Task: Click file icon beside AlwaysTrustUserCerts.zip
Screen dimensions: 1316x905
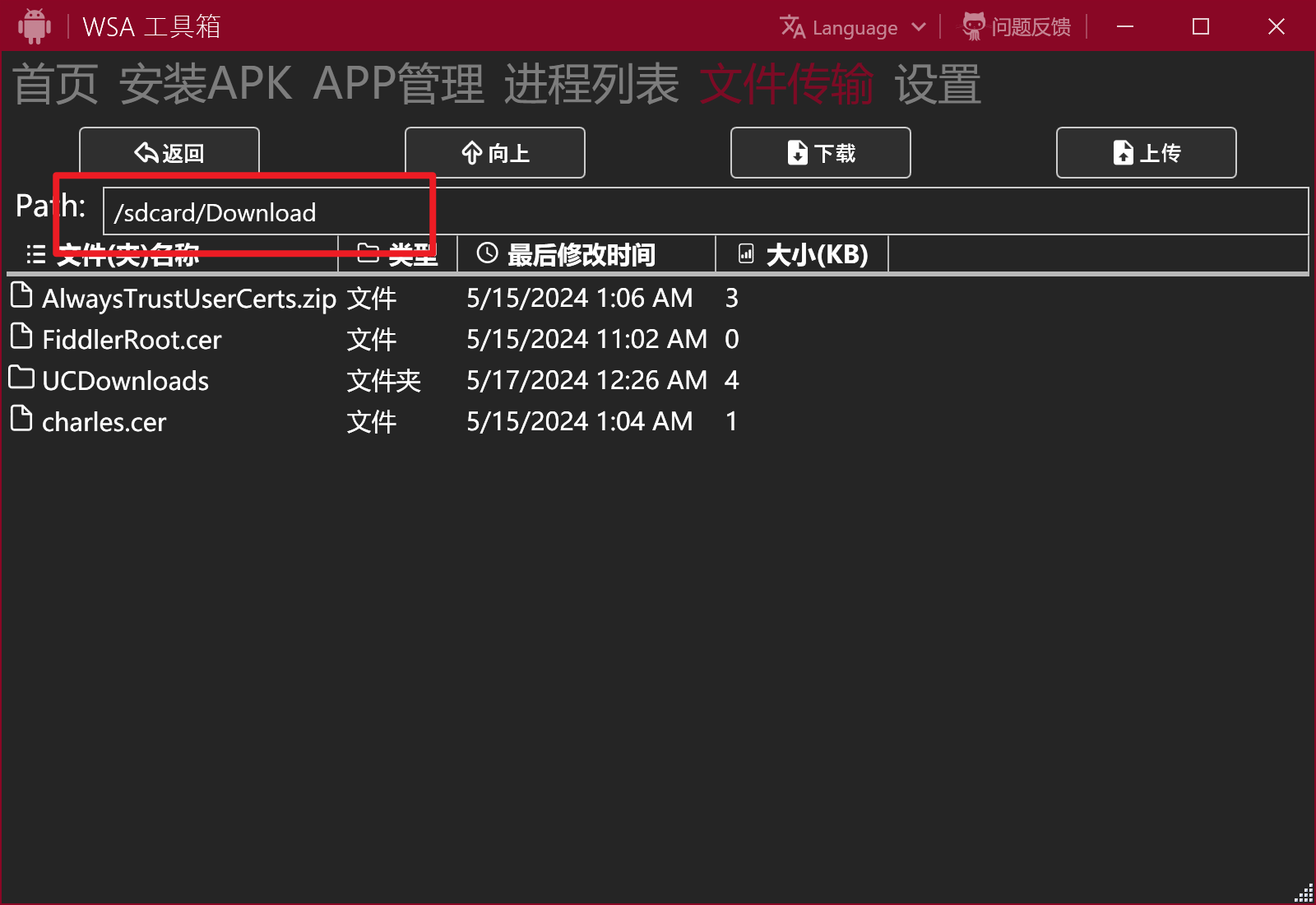Action: (x=21, y=295)
